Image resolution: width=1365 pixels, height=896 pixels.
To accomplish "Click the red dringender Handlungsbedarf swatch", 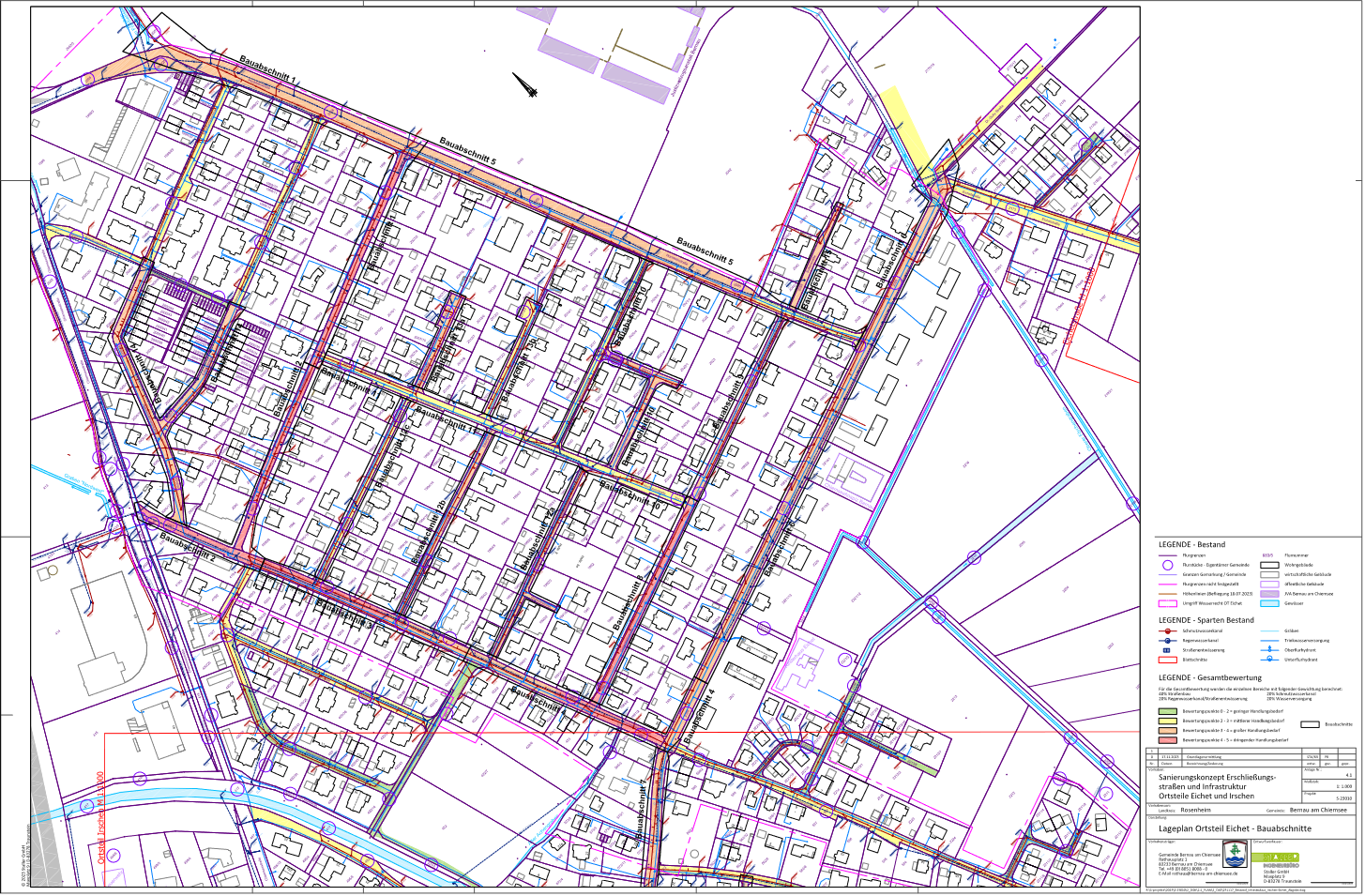I will [1167, 740].
